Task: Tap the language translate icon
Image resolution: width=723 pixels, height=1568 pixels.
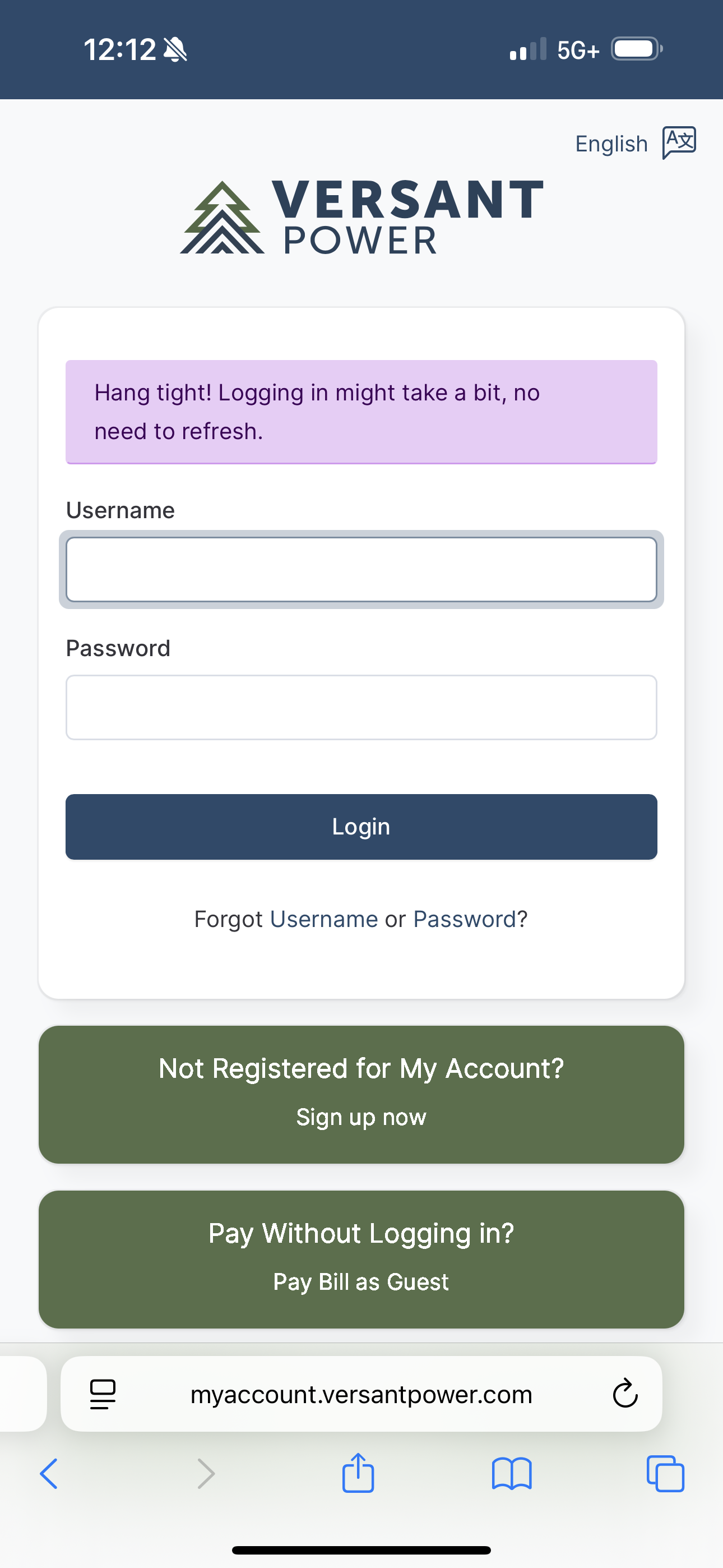Action: 679,143
